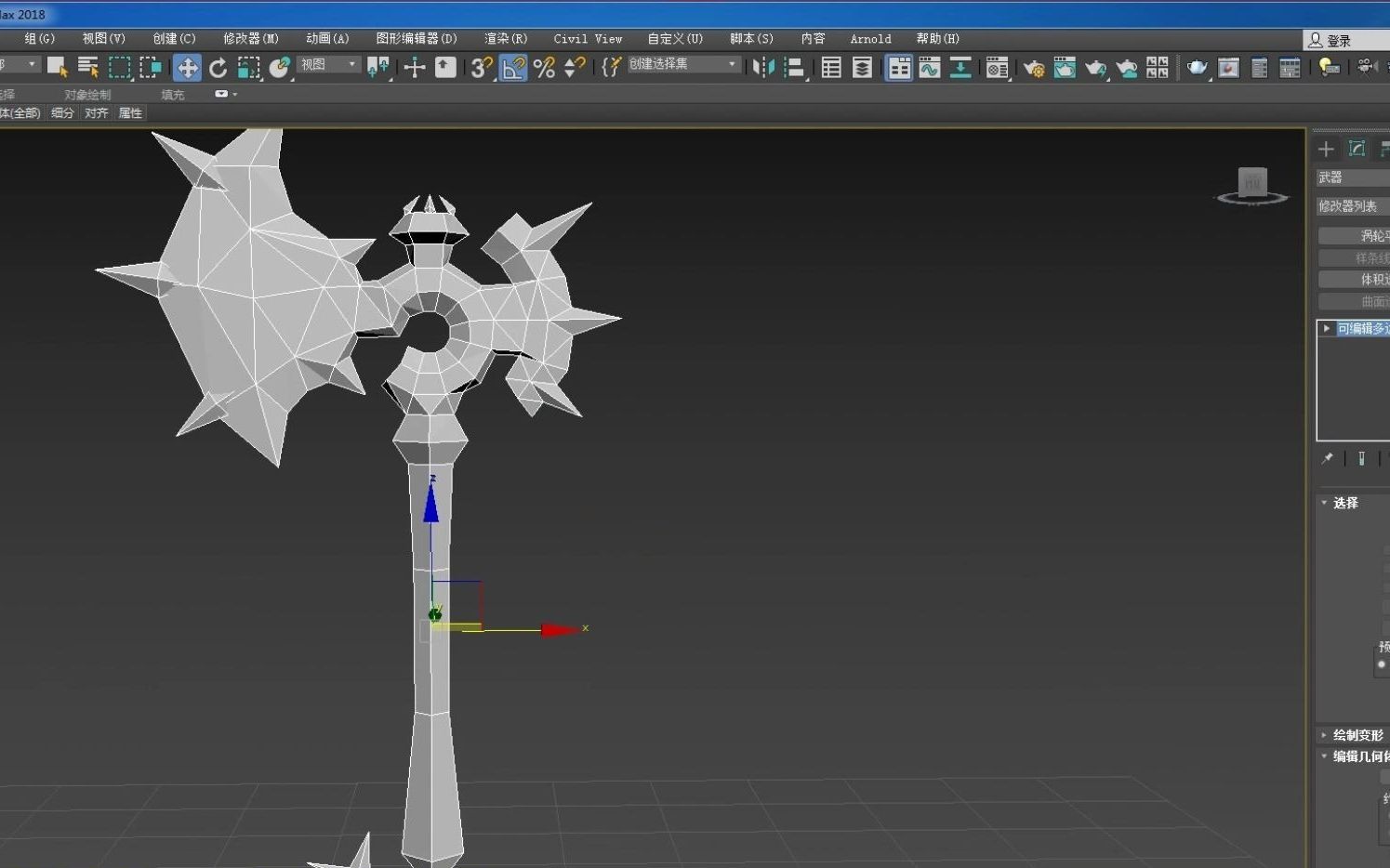
Task: Select the Select and Move tool
Action: pos(187,67)
